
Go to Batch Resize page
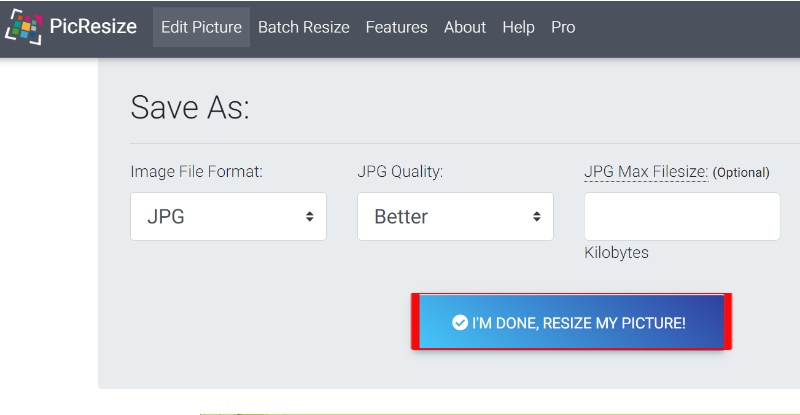(x=303, y=27)
